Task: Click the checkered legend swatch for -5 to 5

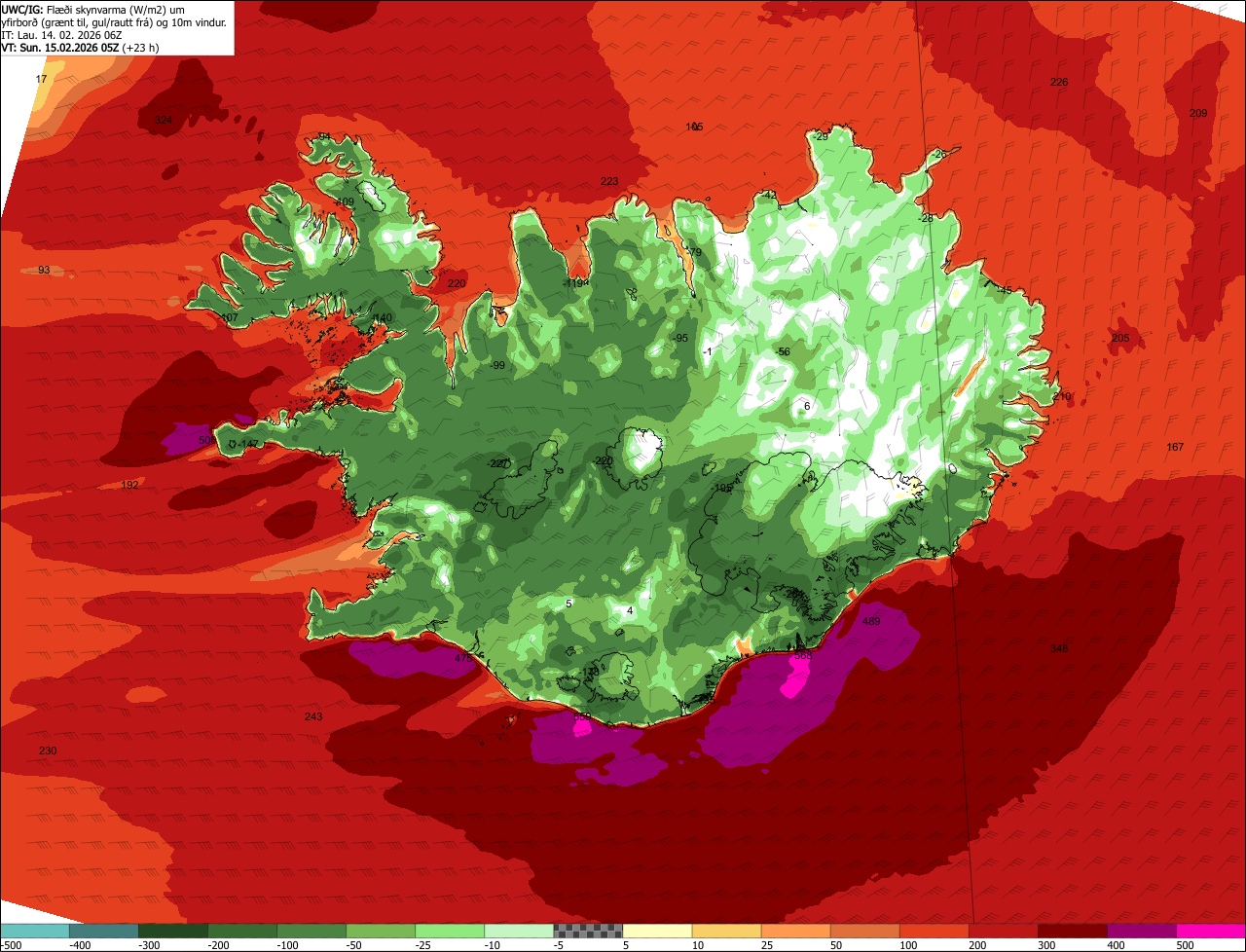Action: click(588, 931)
